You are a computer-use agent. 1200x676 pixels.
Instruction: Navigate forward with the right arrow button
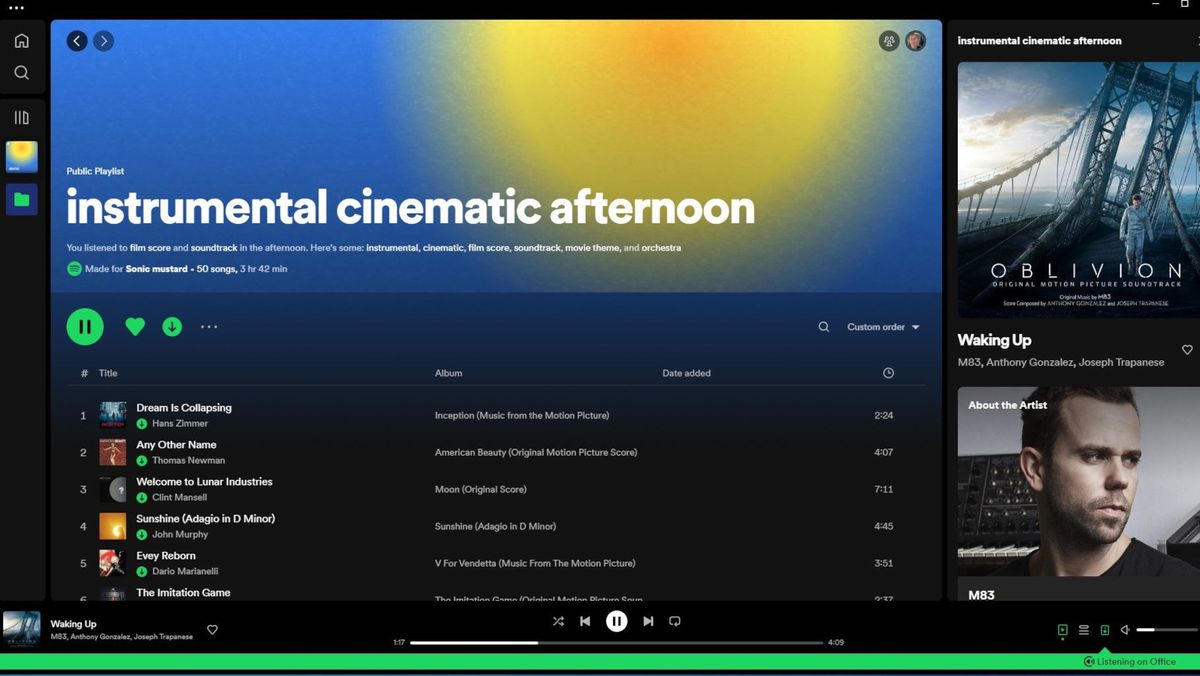coord(104,41)
